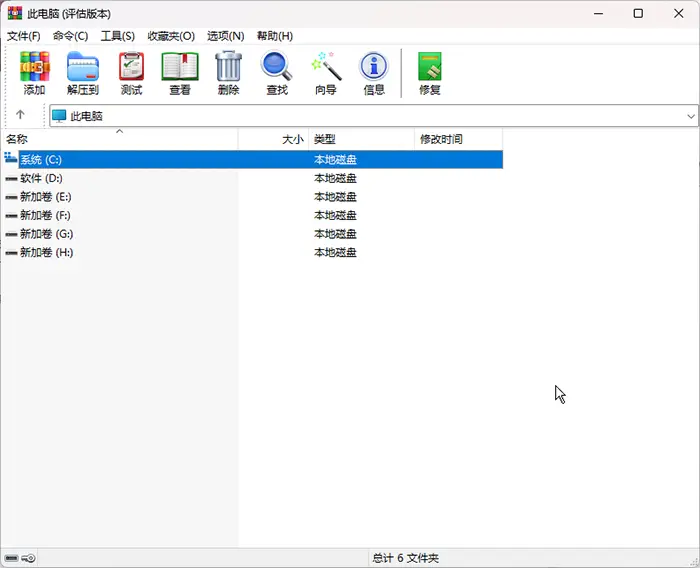Select the 软件 (D:) drive
The width and height of the screenshot is (700, 568).
pos(41,179)
